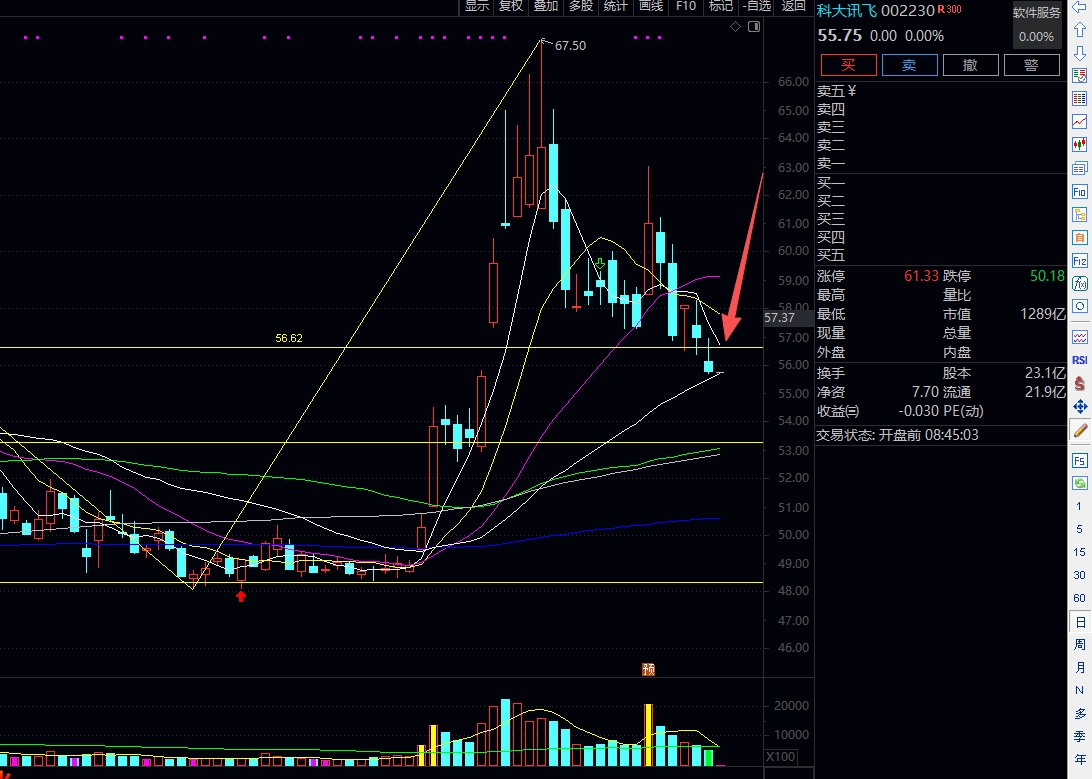Click the circle icon in right sidebar
This screenshot has height=779, width=1092.
tap(1079, 306)
